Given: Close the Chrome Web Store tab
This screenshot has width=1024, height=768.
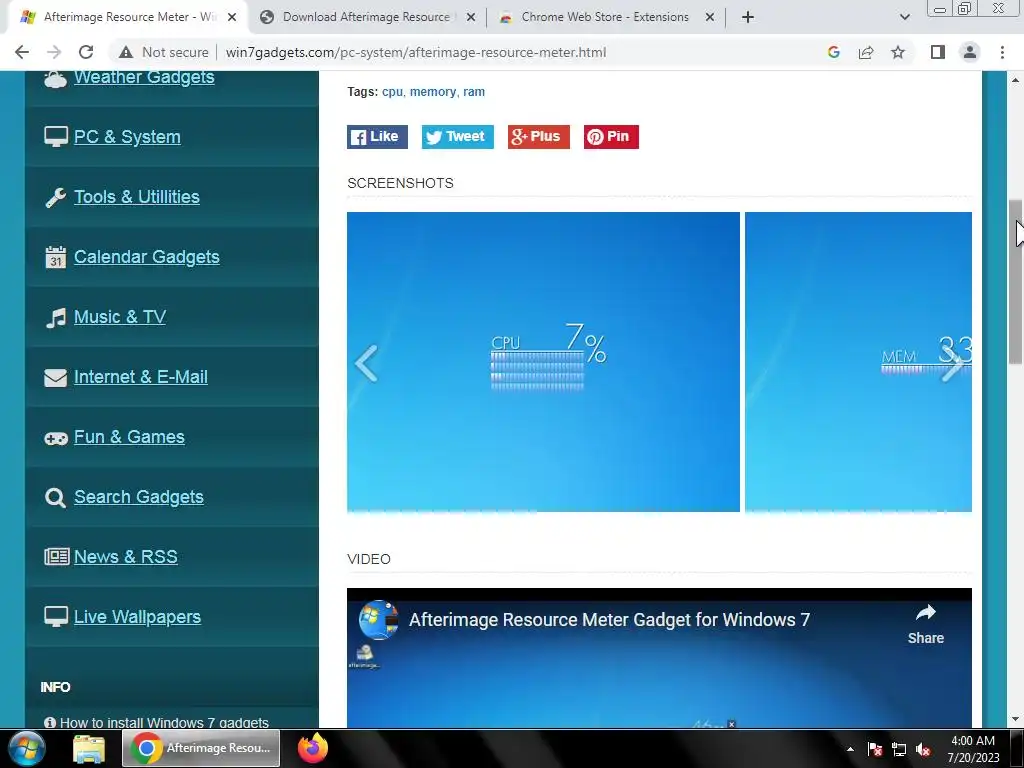Looking at the screenshot, I should pyautogui.click(x=709, y=17).
